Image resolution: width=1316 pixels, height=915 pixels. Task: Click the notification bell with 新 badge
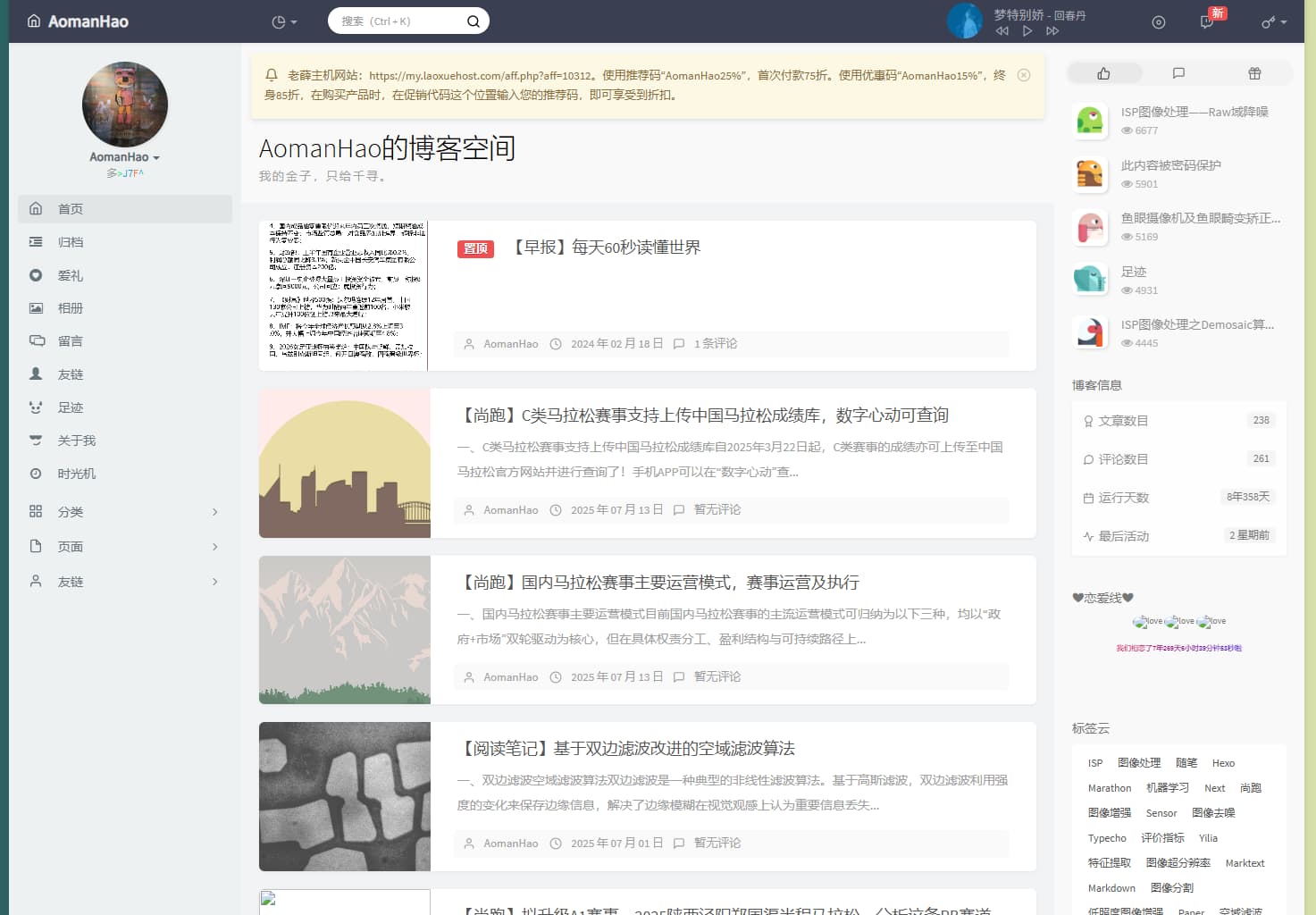1205,21
